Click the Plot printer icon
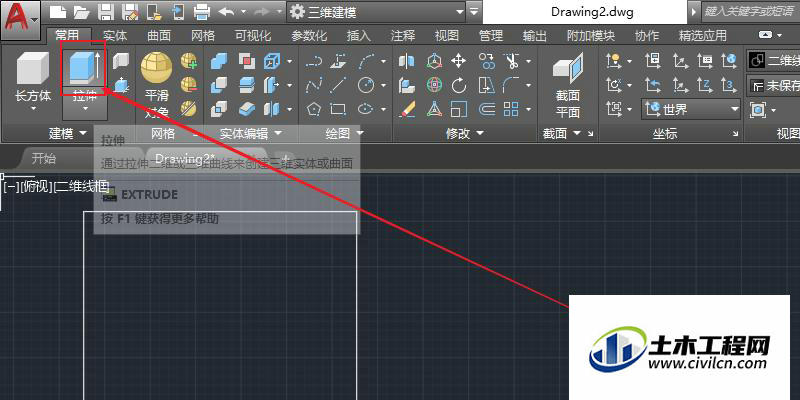800x400 pixels. (x=202, y=12)
